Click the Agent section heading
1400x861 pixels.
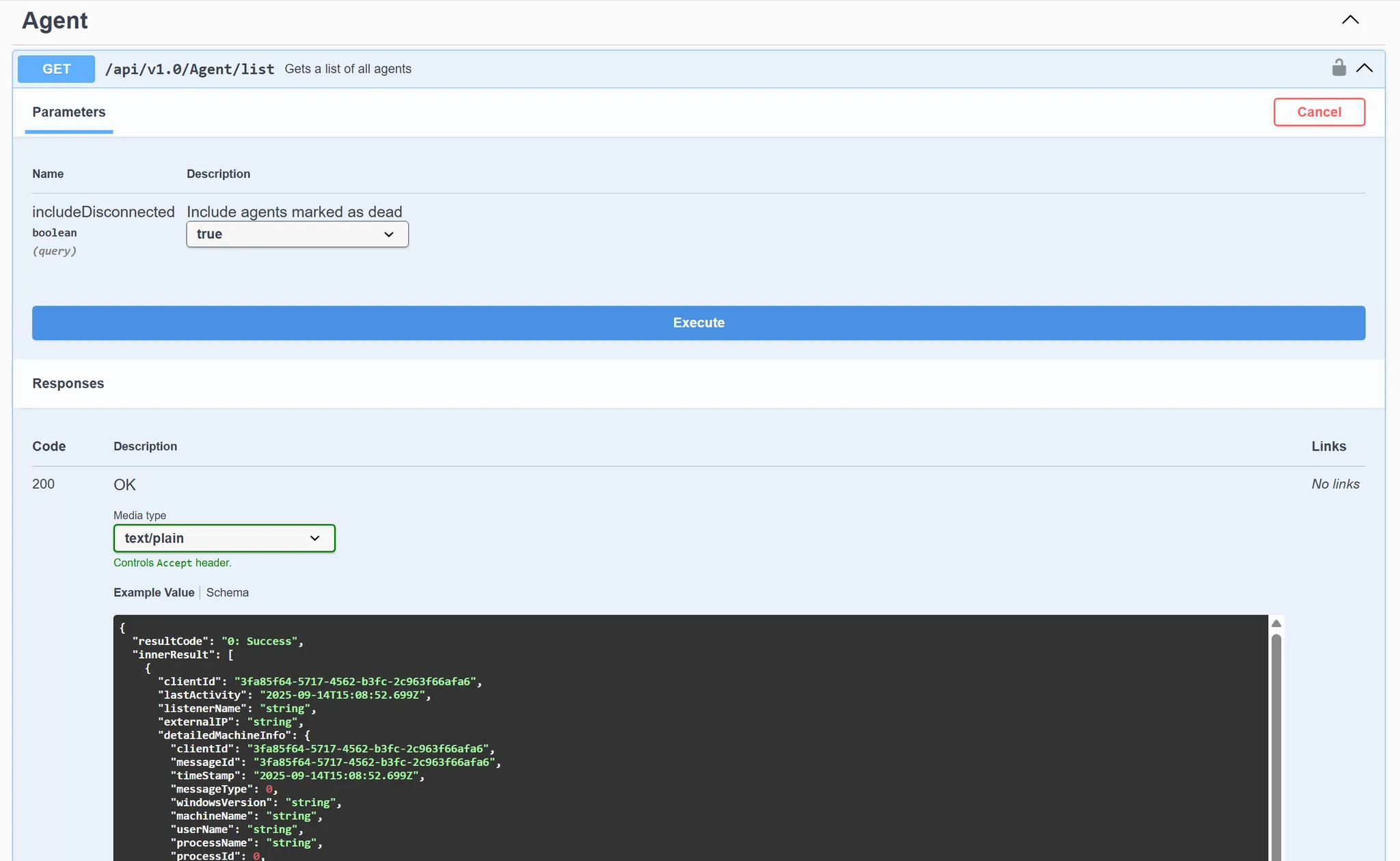pos(55,21)
